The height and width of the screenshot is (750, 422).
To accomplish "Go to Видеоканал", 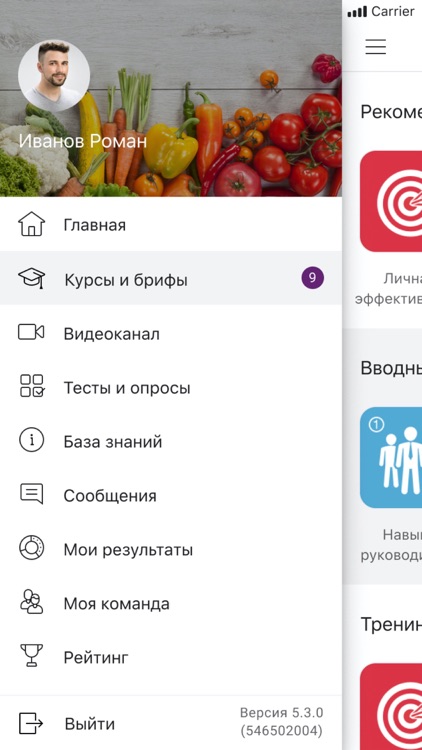I will (x=171, y=332).
